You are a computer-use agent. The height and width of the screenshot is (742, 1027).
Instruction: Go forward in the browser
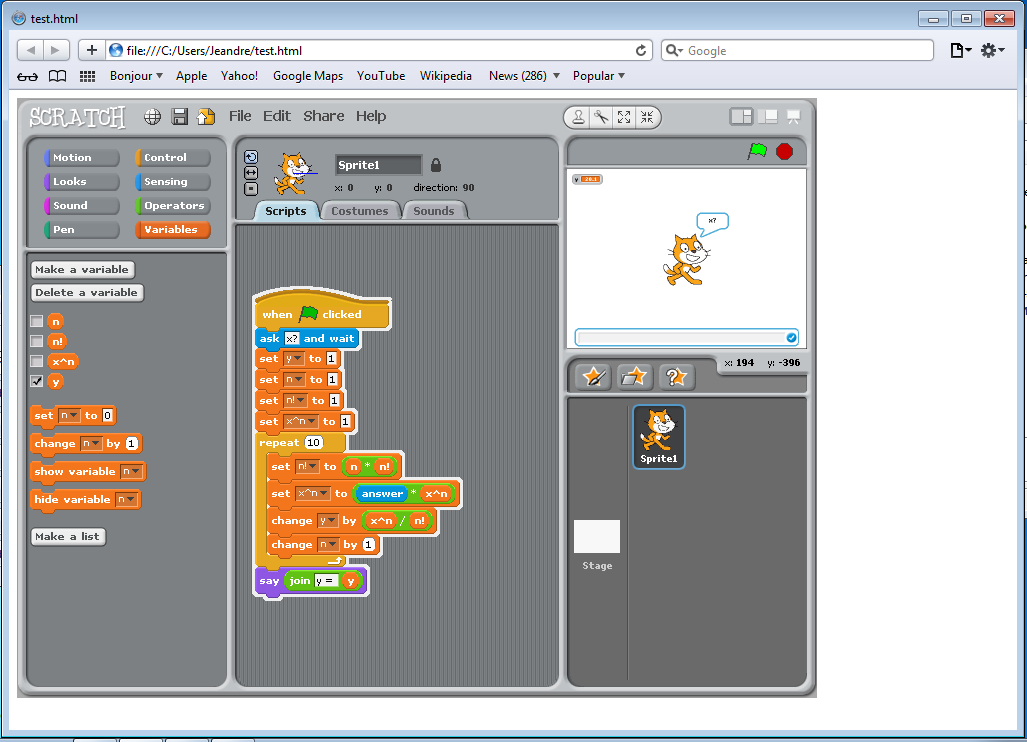pyautogui.click(x=56, y=50)
